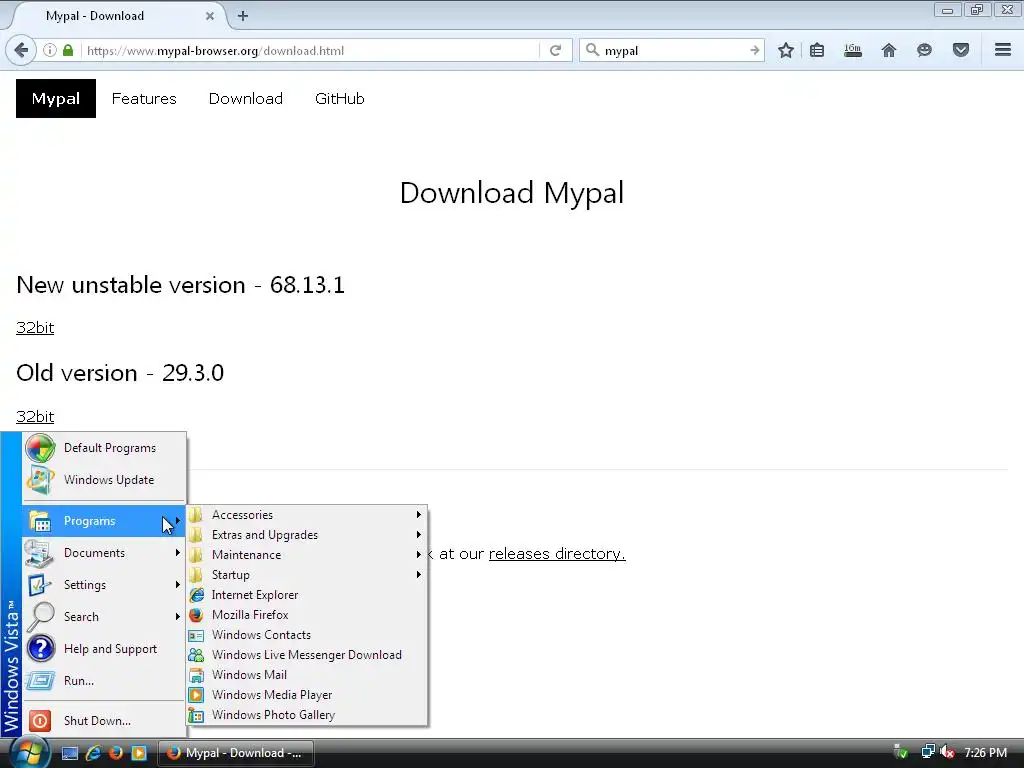Expand the Startup folder

[x=306, y=575]
